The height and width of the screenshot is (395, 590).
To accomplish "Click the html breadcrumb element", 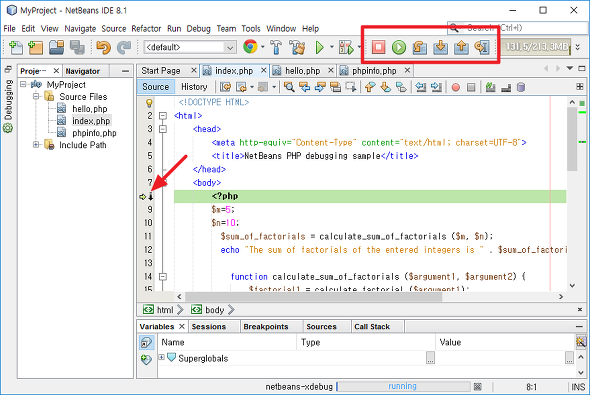I will (x=163, y=310).
